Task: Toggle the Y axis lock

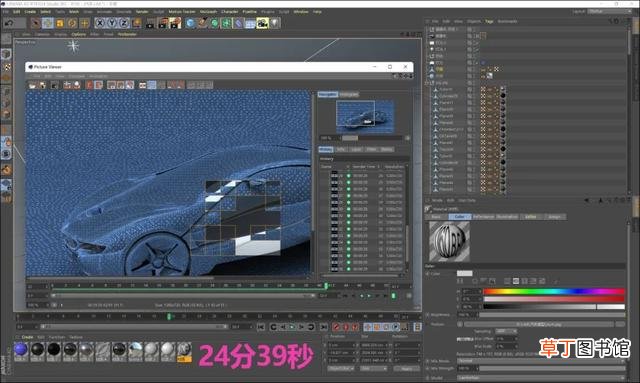Action: click(x=112, y=23)
